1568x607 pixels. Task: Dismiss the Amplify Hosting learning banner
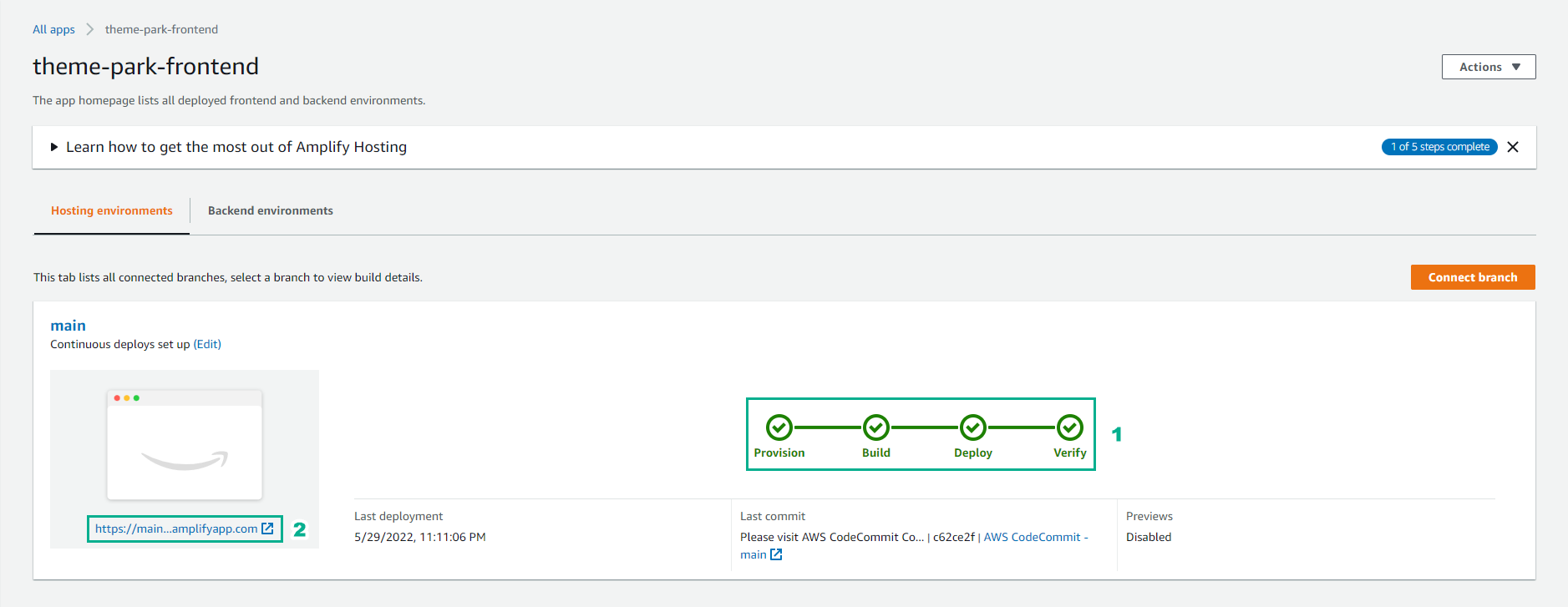1512,147
